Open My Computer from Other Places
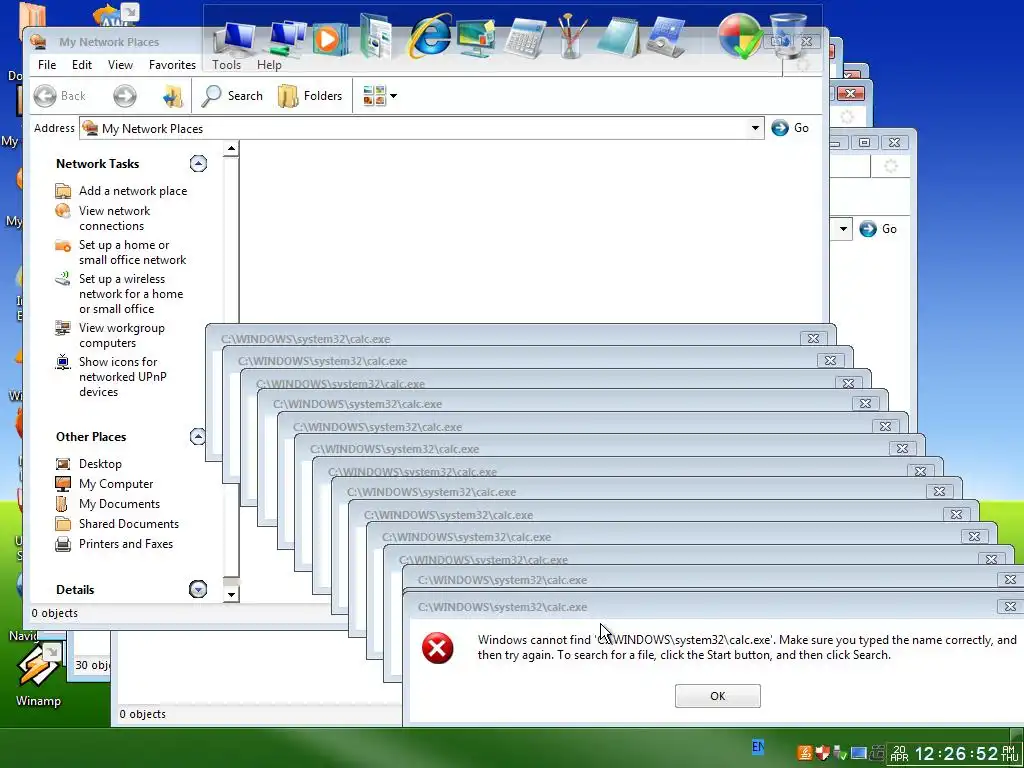Viewport: 1024px width, 768px height. [116, 484]
